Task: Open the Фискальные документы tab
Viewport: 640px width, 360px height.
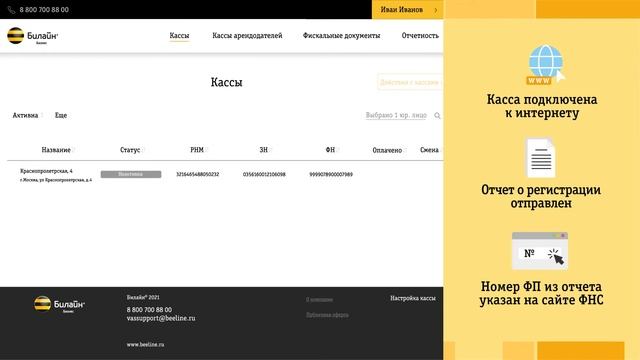Action: [x=341, y=36]
